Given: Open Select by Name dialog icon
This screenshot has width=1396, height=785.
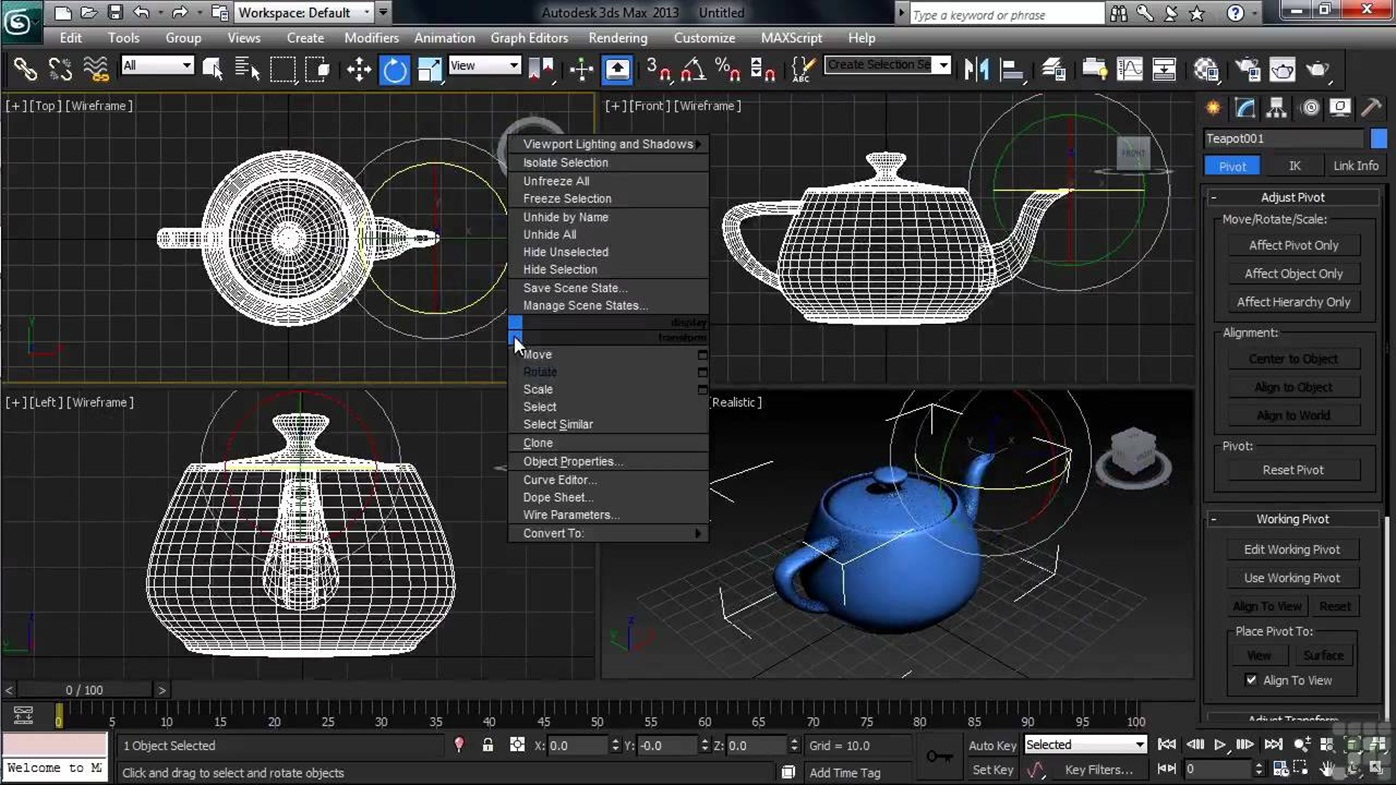Looking at the screenshot, I should (x=247, y=69).
